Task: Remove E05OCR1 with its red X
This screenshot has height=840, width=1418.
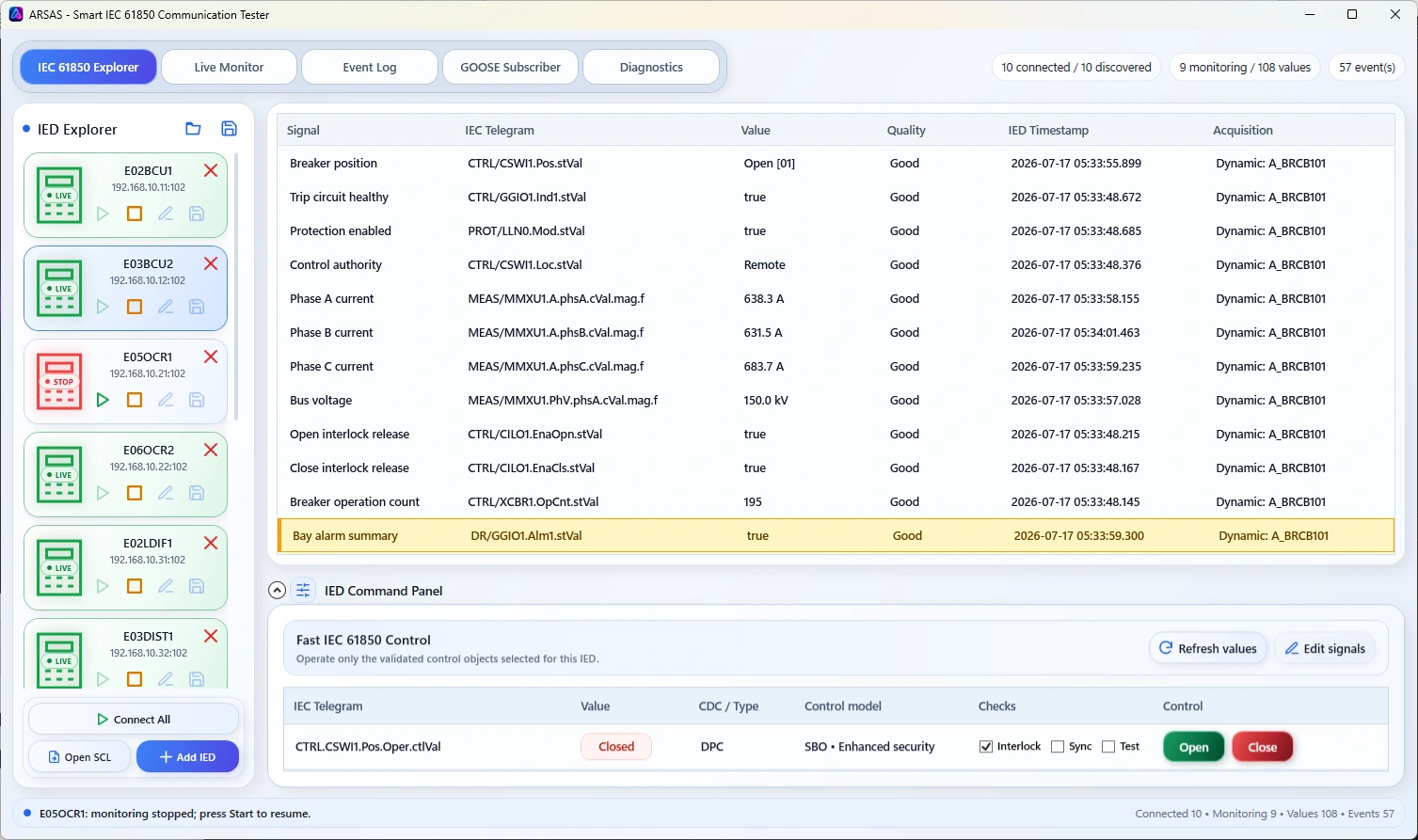Action: 211,357
